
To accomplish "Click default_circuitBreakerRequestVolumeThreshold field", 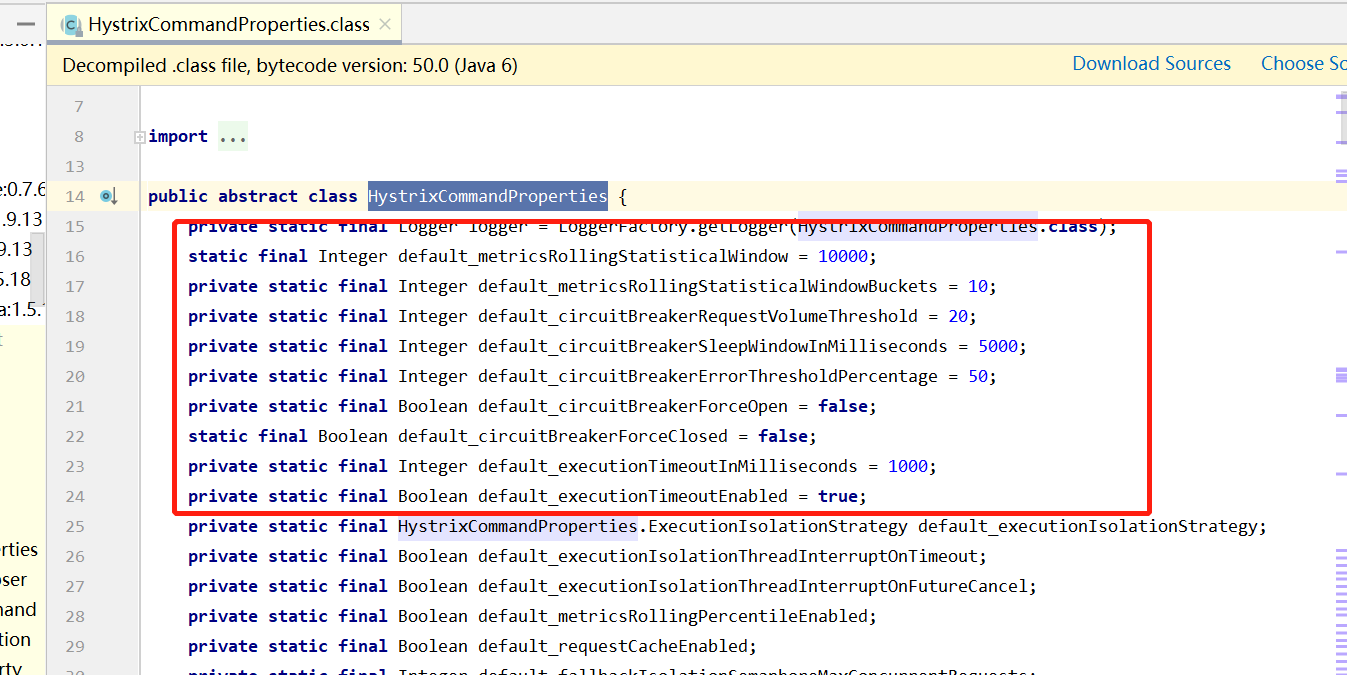I will (x=697, y=316).
